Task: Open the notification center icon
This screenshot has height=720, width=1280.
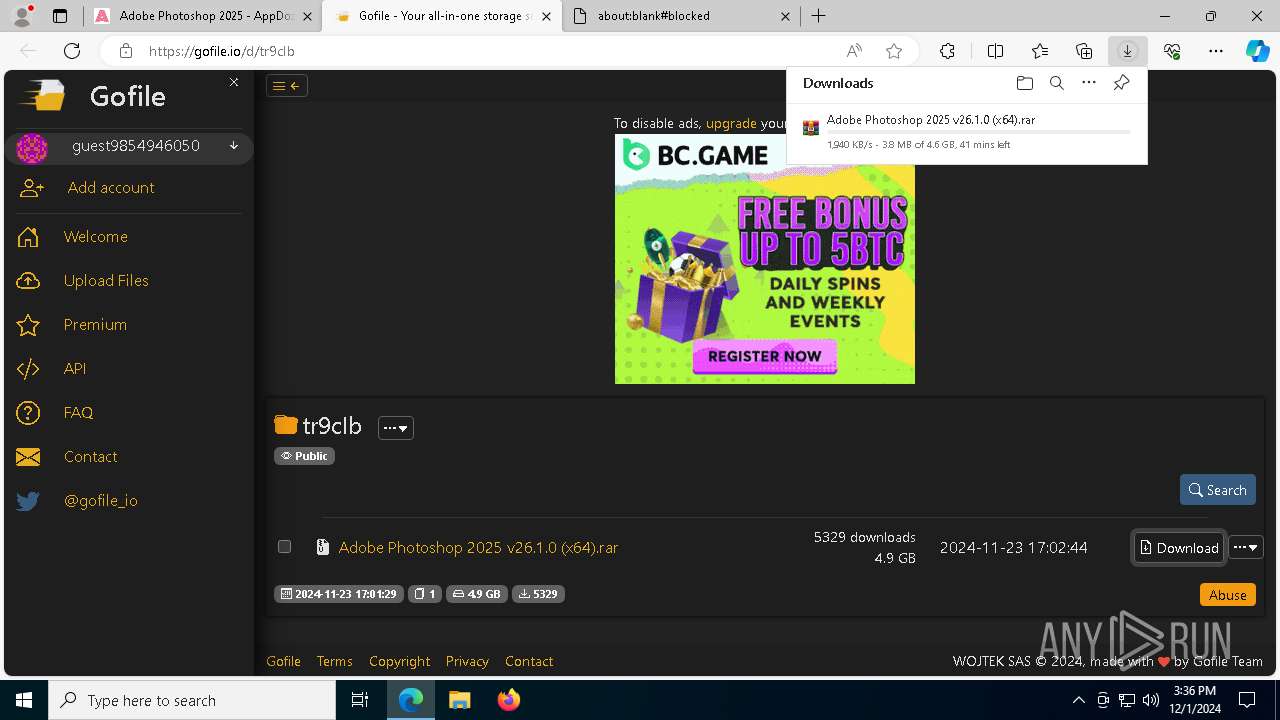Action: click(1247, 700)
